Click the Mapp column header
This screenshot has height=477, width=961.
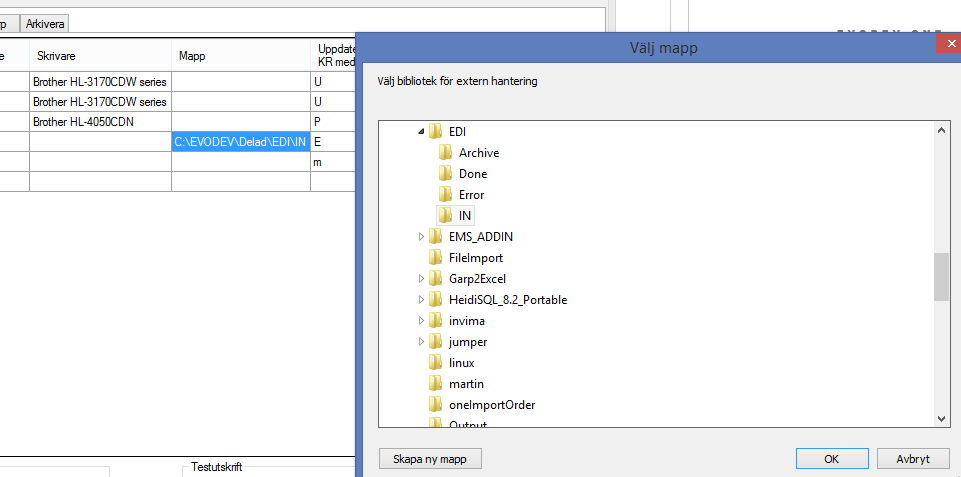pyautogui.click(x=241, y=56)
